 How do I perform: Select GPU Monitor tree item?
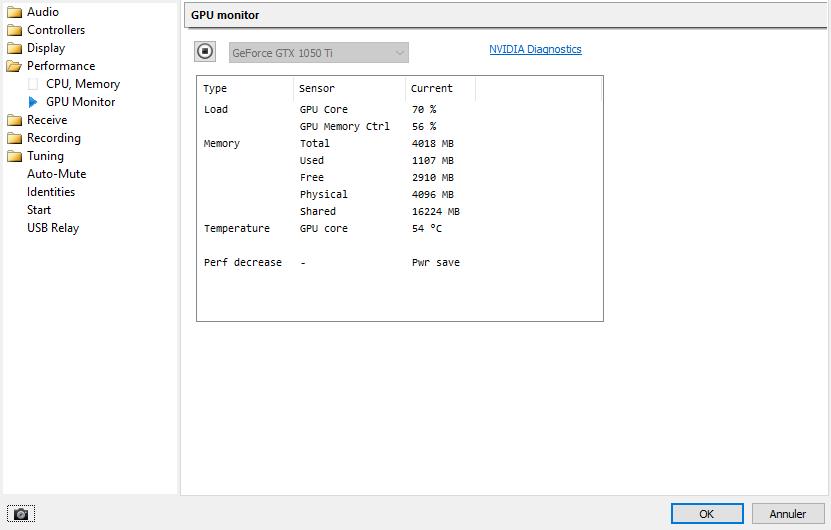[x=80, y=102]
